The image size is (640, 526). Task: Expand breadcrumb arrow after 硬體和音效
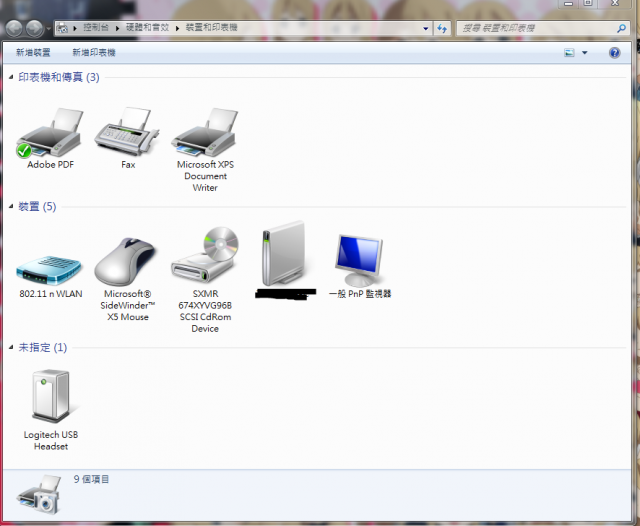coord(178,28)
